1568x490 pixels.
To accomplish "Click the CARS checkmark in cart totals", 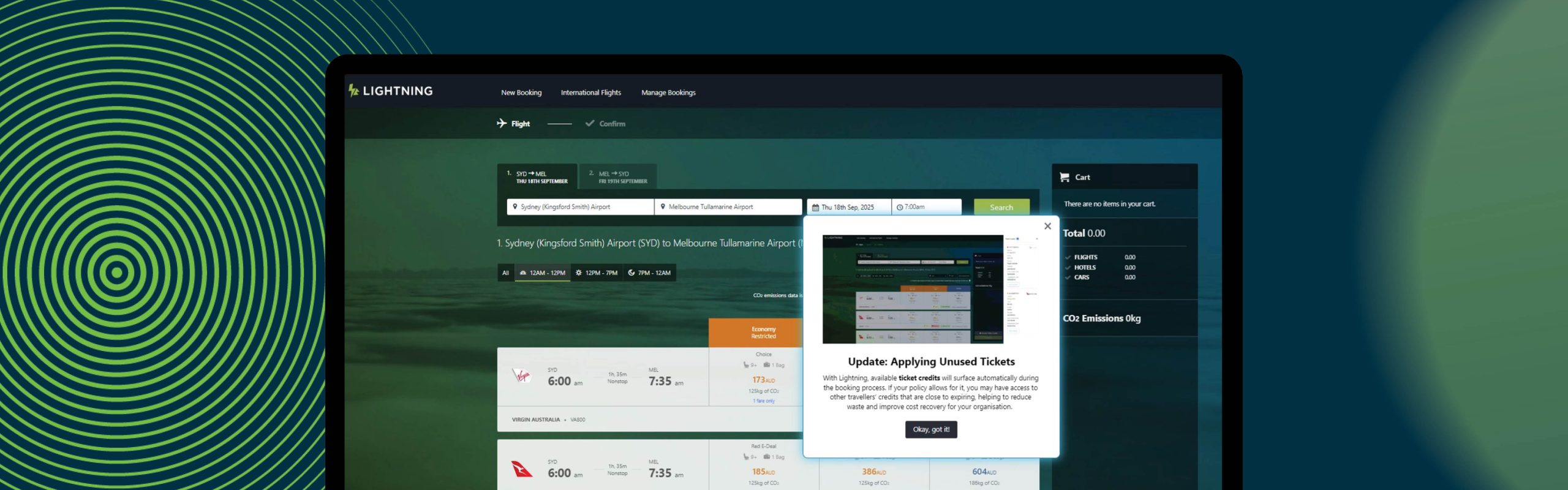I will click(1068, 277).
